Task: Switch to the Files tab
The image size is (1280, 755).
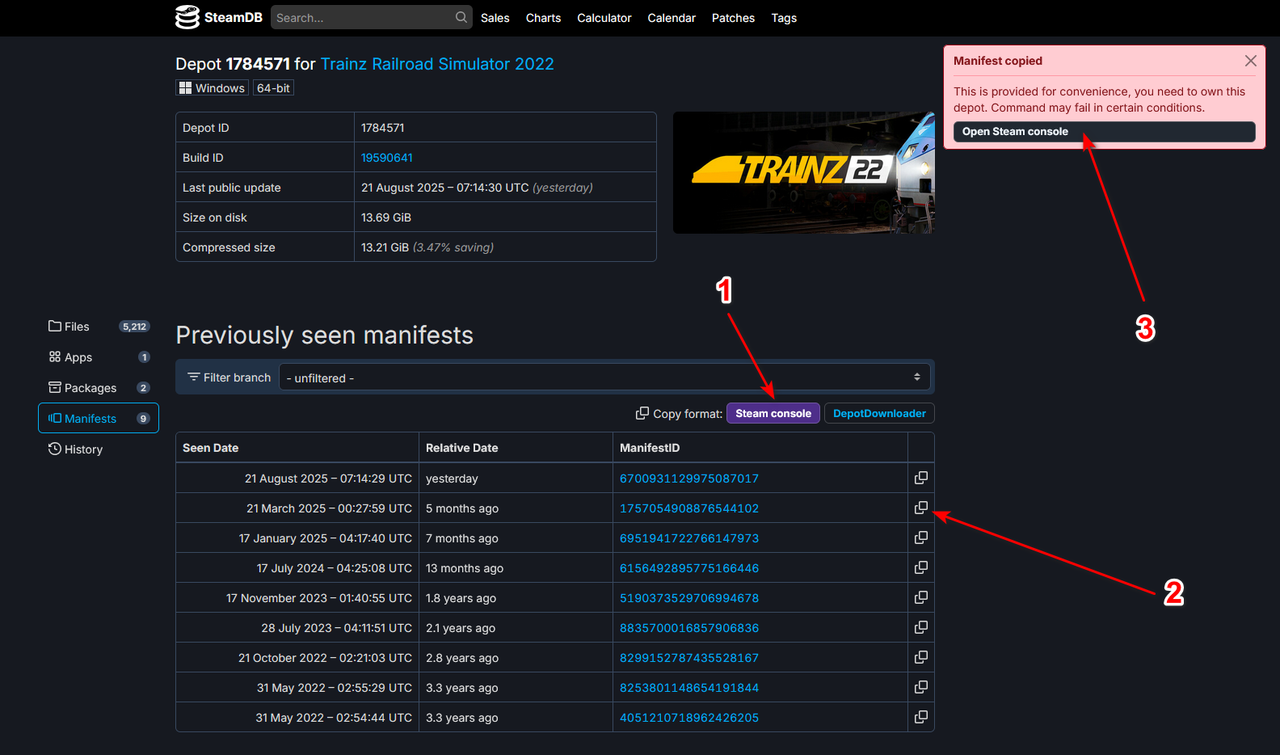Action: click(x=98, y=326)
